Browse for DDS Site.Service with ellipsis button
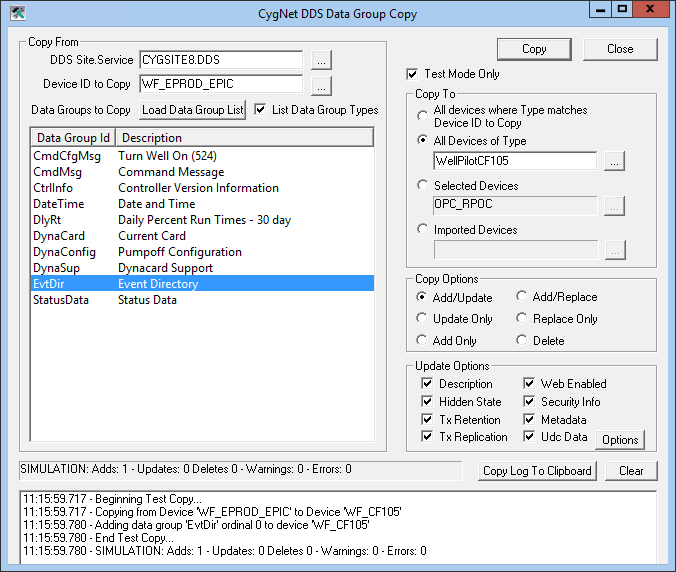This screenshot has height=572, width=676. [321, 60]
